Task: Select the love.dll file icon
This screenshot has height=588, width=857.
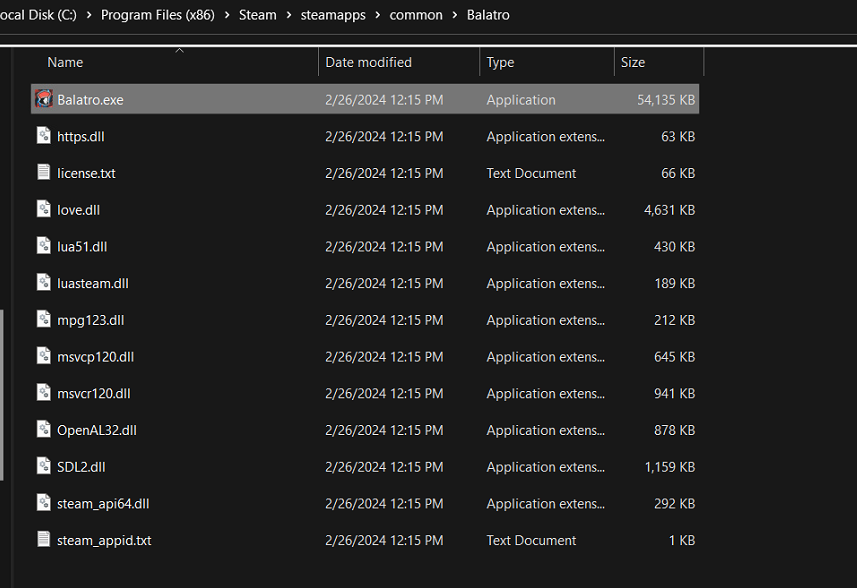Action: (x=43, y=210)
